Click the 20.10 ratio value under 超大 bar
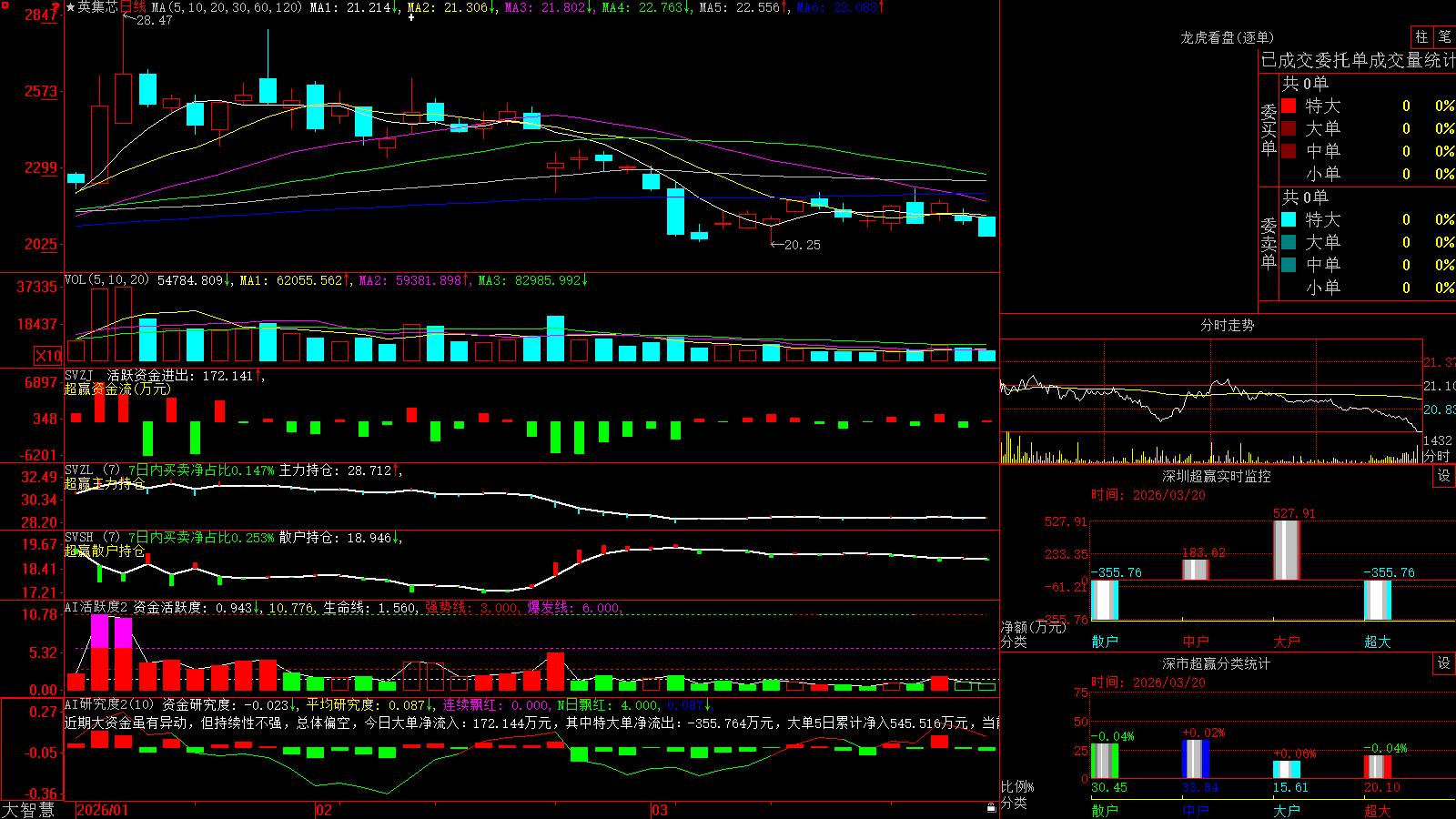Viewport: 1456px width, 819px height. pos(1382,787)
